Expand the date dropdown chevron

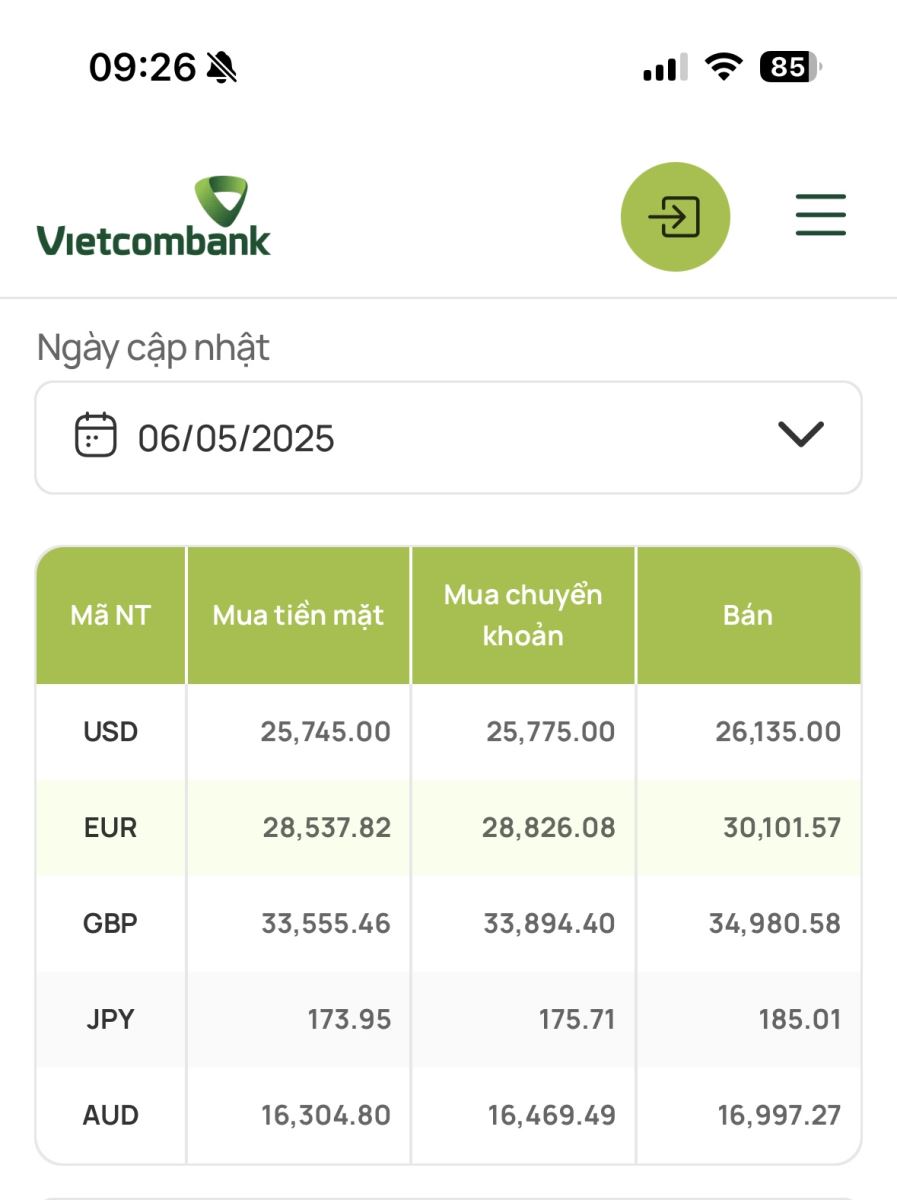[x=800, y=434]
